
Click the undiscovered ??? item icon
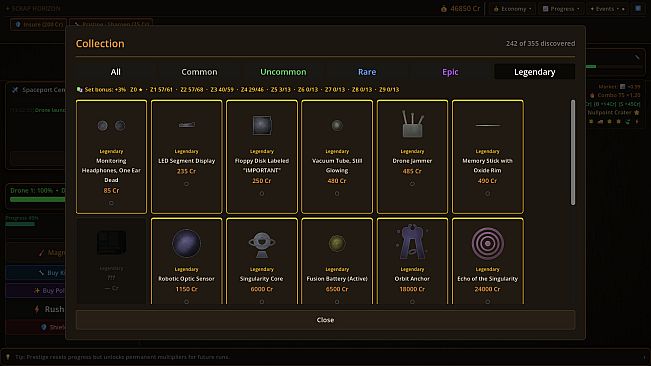pos(111,242)
